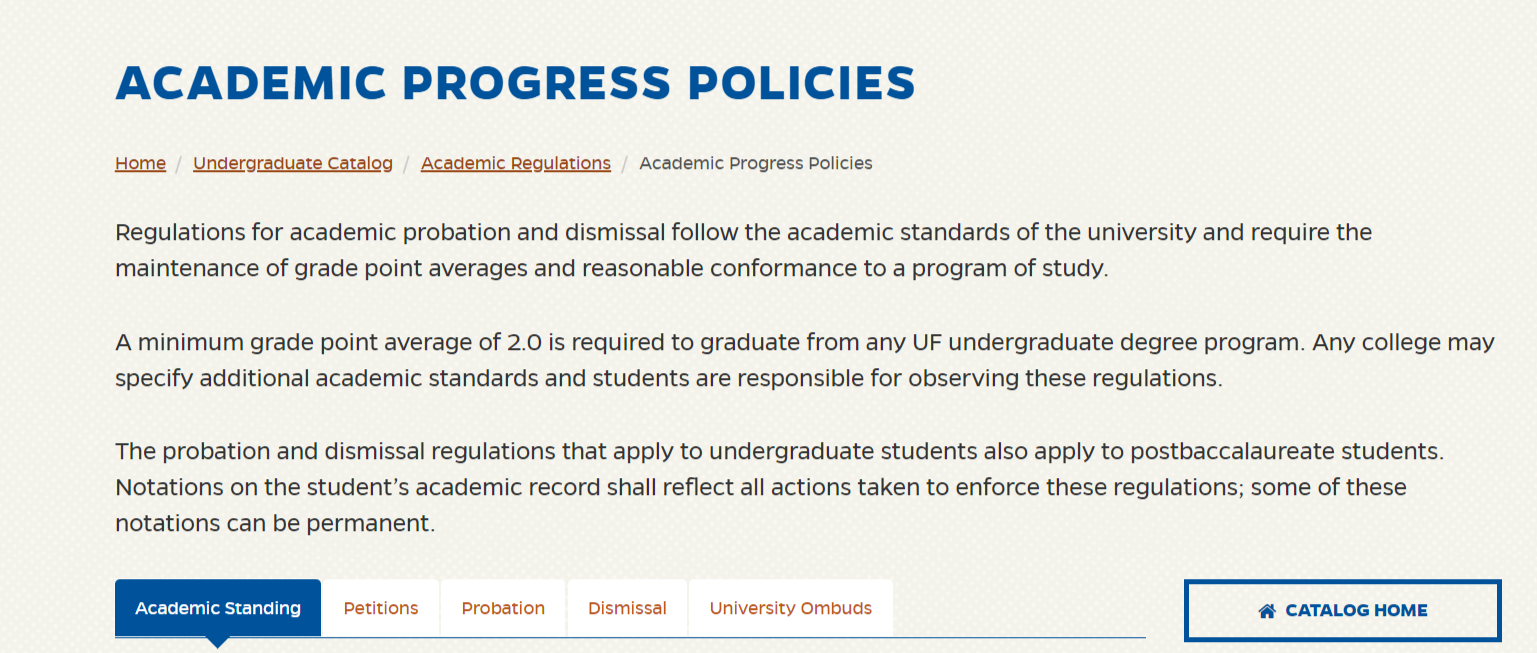View the University Ombuds tab

pos(790,608)
